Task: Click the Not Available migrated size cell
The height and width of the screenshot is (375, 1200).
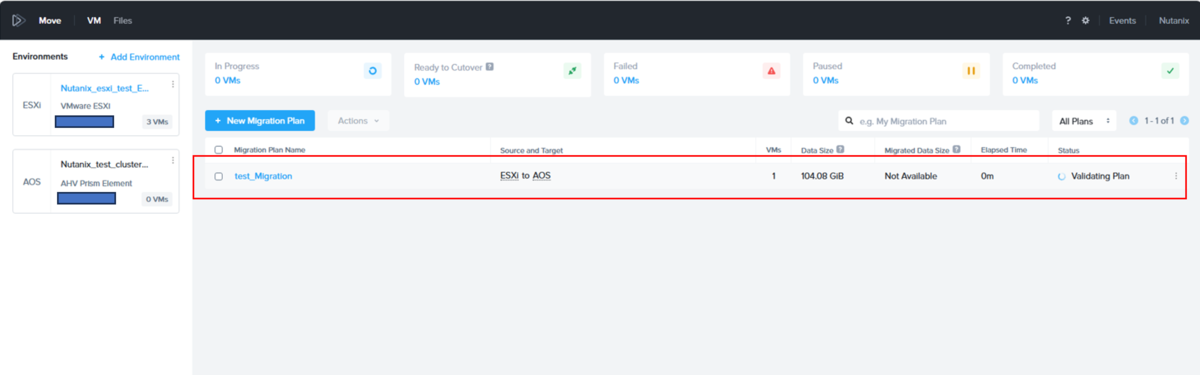Action: pos(911,176)
